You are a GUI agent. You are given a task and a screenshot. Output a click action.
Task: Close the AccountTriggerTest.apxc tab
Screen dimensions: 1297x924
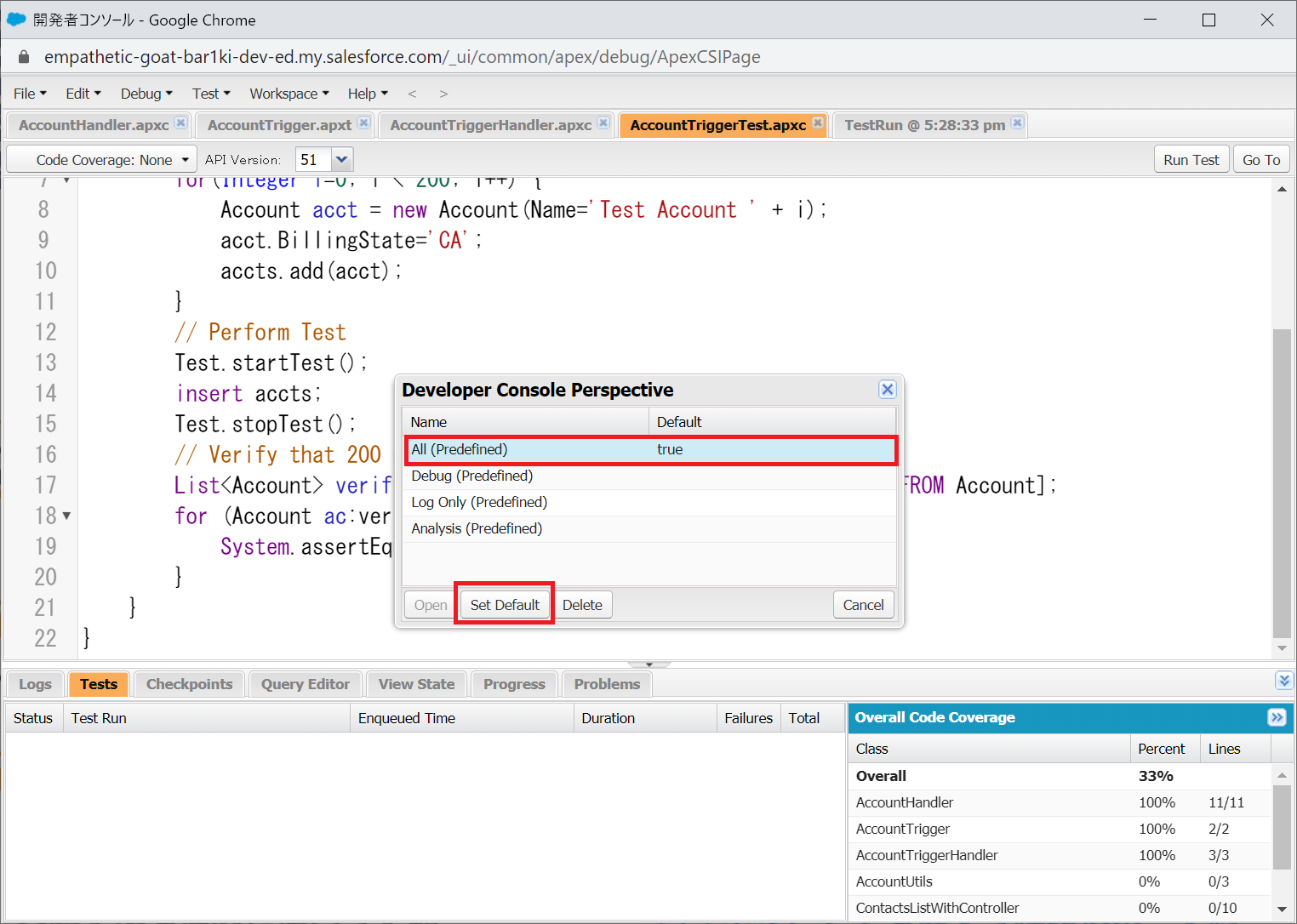[818, 123]
